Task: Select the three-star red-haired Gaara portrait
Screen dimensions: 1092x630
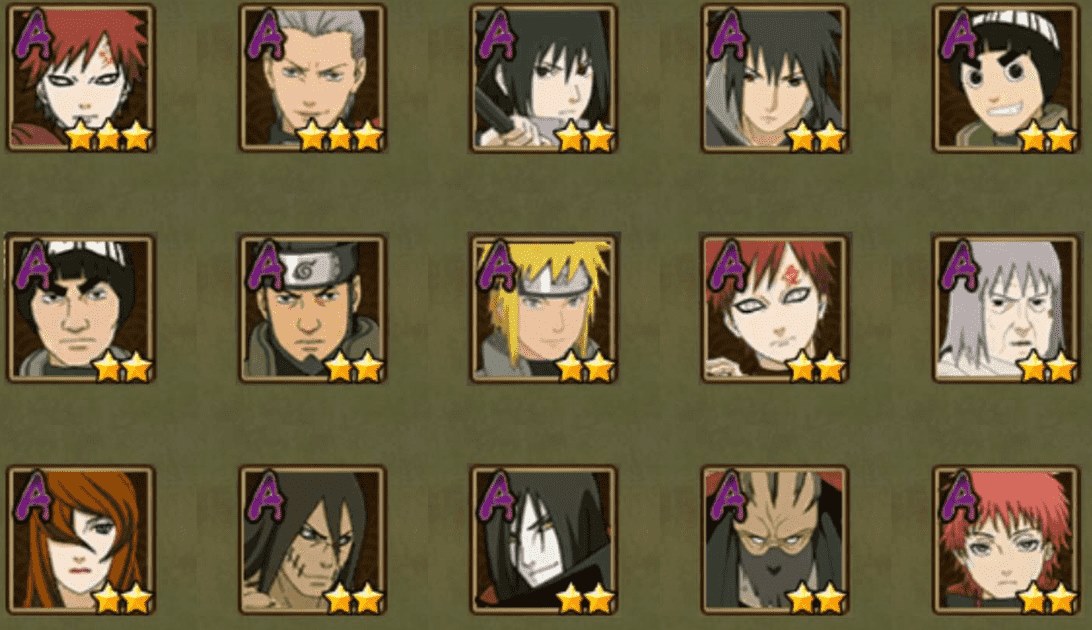Action: click(x=81, y=77)
